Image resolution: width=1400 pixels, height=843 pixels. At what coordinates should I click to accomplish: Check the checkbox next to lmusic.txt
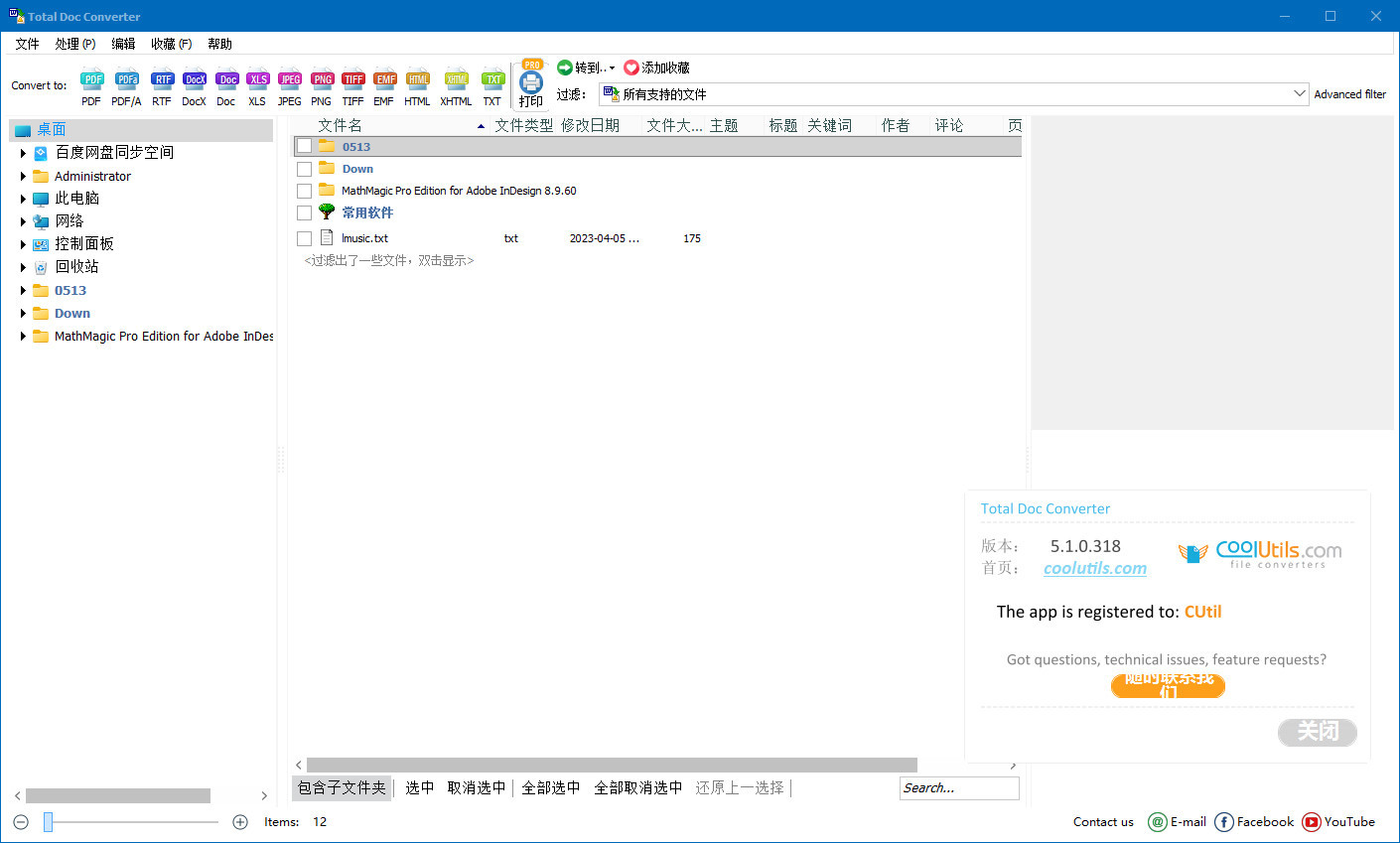click(304, 238)
